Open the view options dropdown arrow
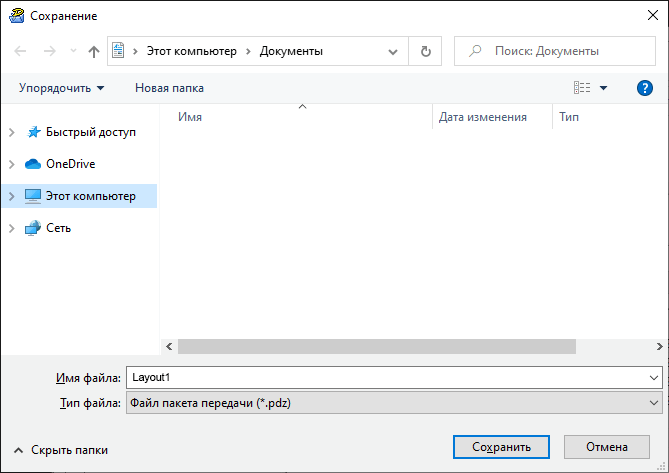 [x=603, y=89]
